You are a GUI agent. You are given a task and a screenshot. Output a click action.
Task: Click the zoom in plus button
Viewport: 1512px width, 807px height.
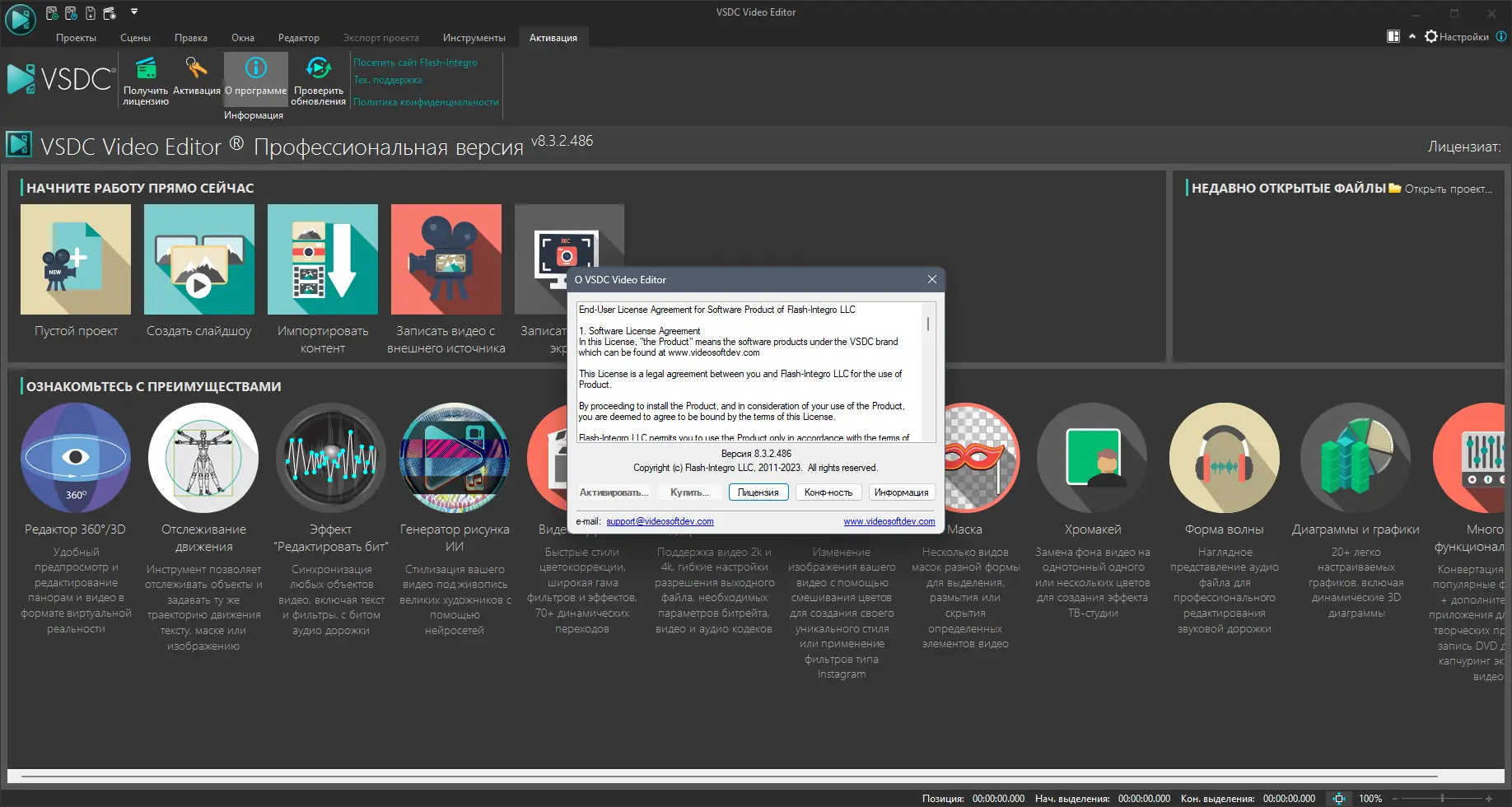pyautogui.click(x=1489, y=799)
